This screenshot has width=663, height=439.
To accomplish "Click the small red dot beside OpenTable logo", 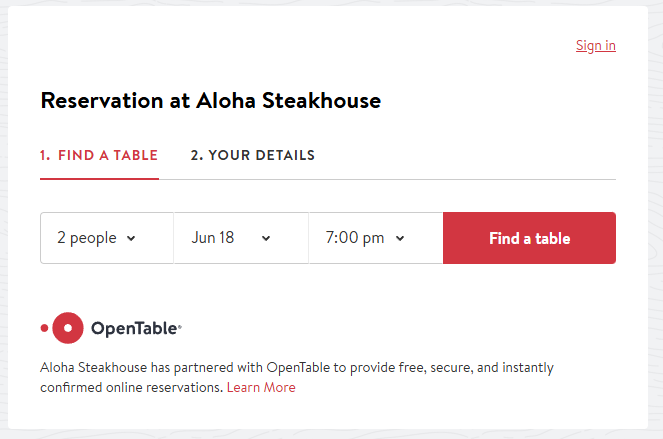I will (44, 328).
